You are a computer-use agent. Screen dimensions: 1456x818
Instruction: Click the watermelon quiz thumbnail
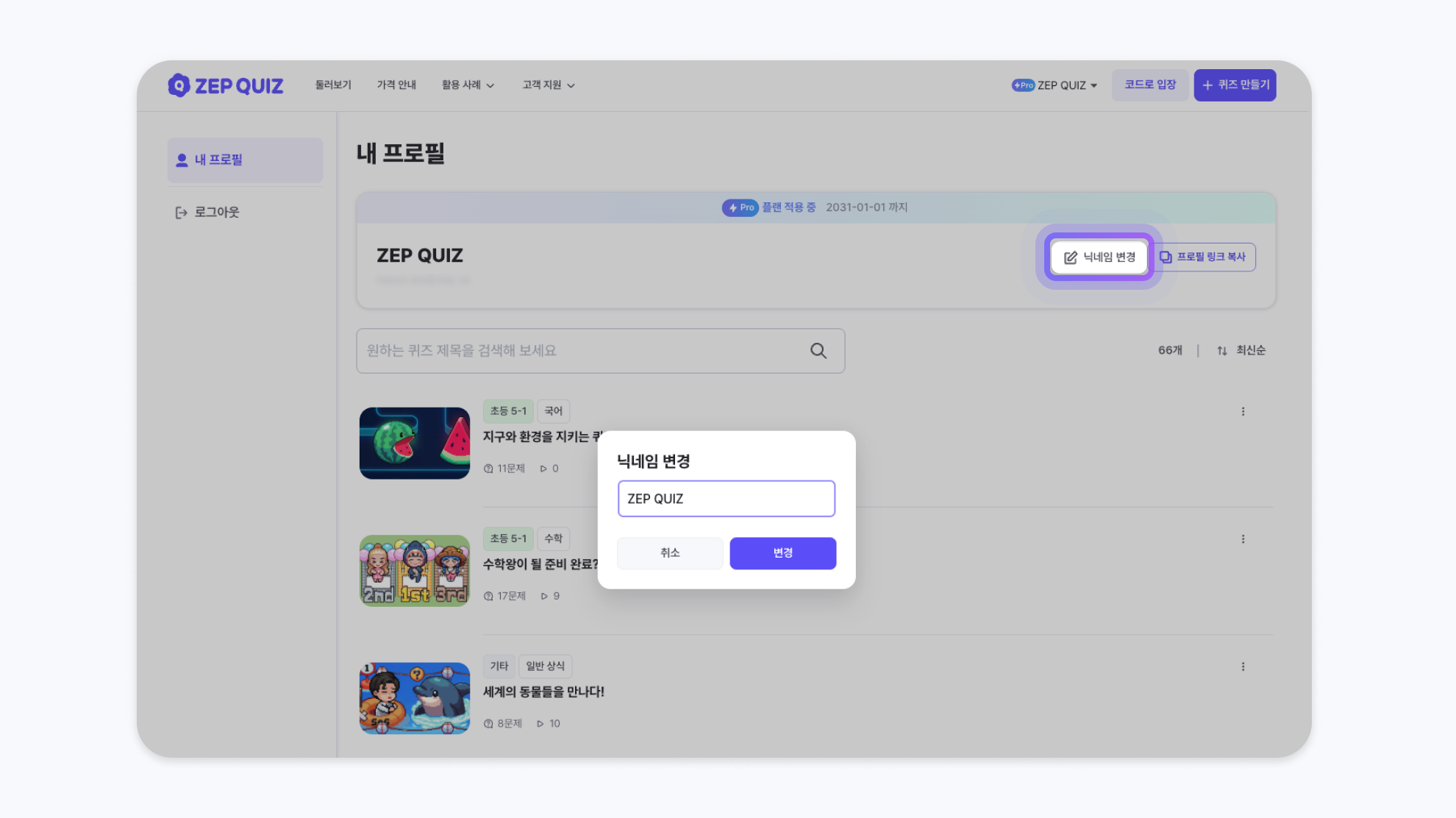click(415, 444)
